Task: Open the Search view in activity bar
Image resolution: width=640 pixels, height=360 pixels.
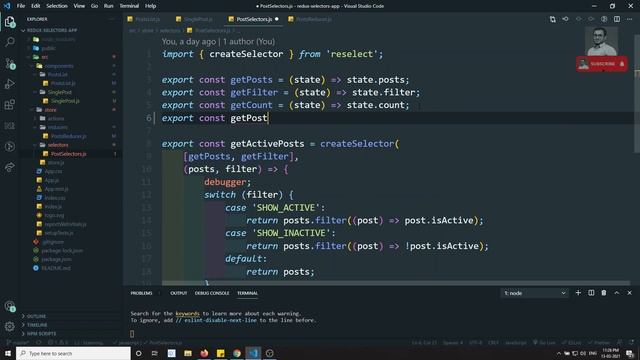Action: [10, 42]
